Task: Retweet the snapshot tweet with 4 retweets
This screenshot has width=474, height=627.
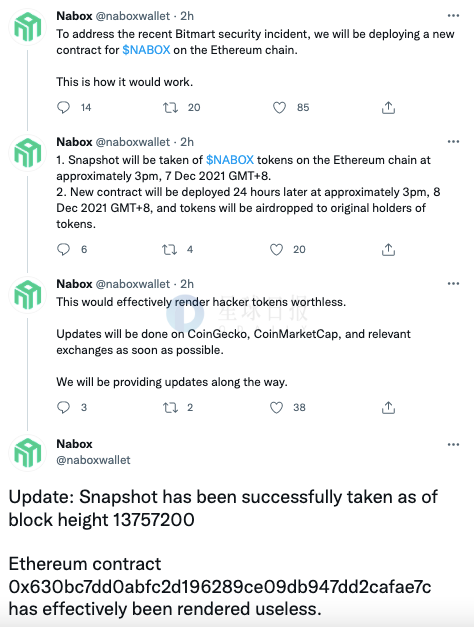Action: [x=170, y=250]
